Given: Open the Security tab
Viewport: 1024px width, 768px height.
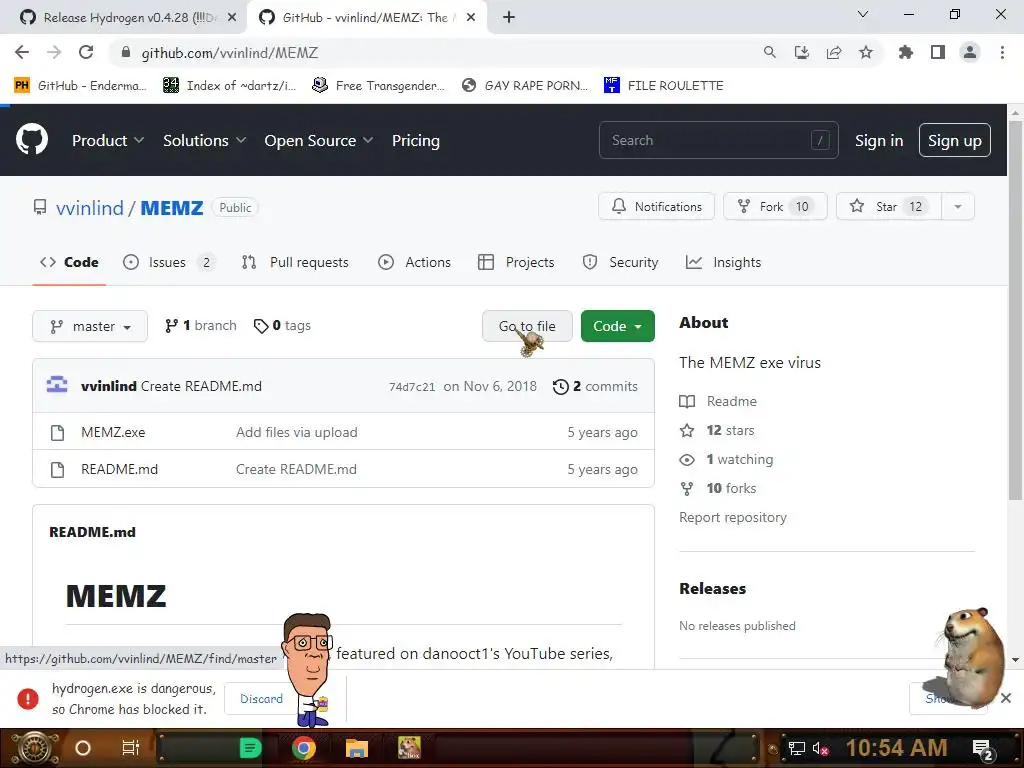Looking at the screenshot, I should 620,263.
